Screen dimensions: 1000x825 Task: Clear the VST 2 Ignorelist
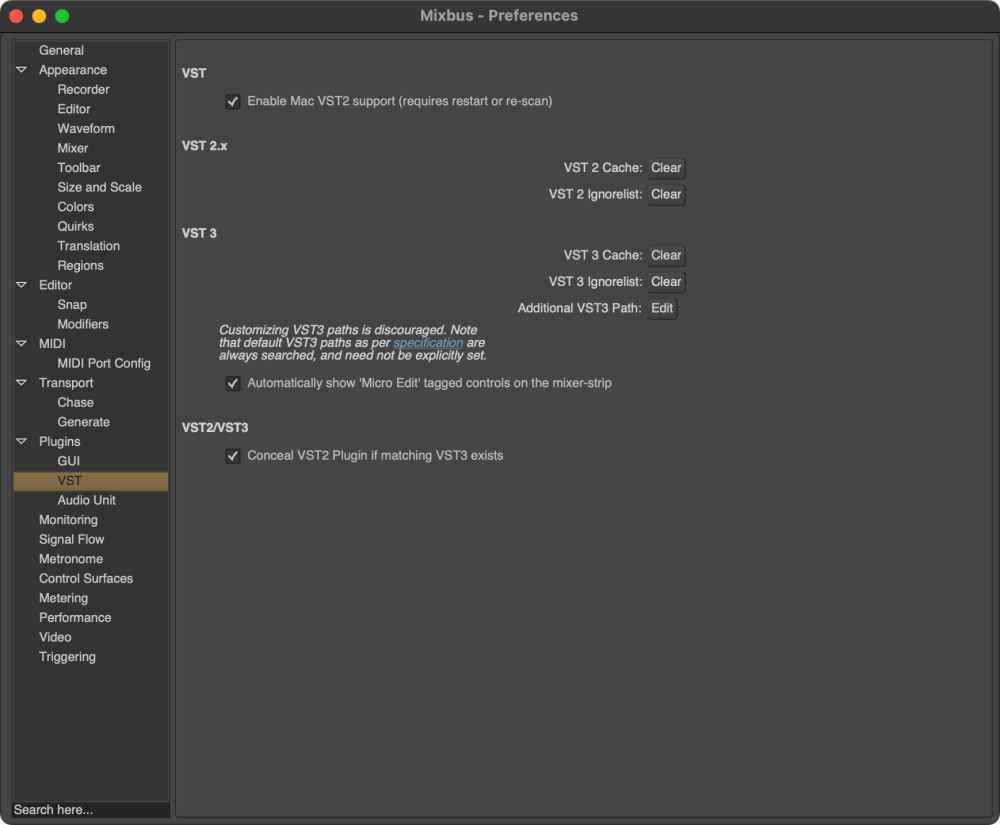pos(665,194)
